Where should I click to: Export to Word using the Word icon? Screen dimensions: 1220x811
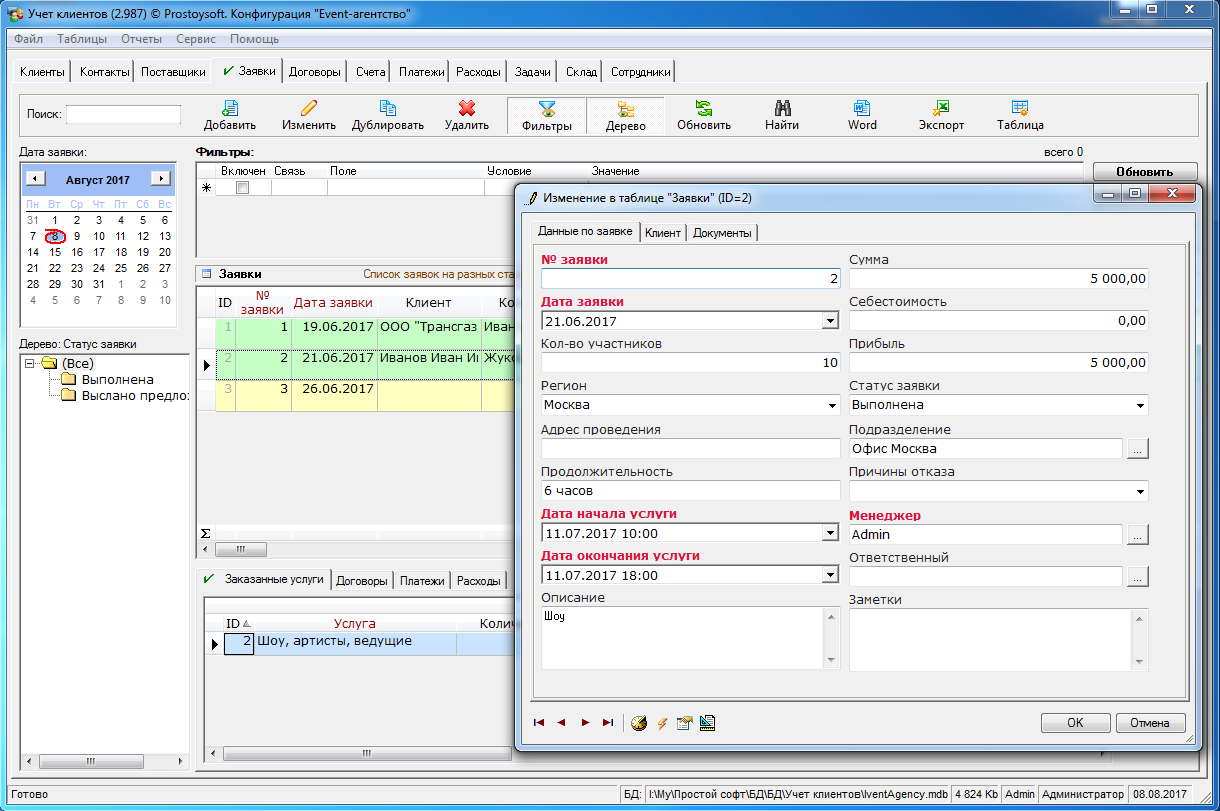click(861, 109)
